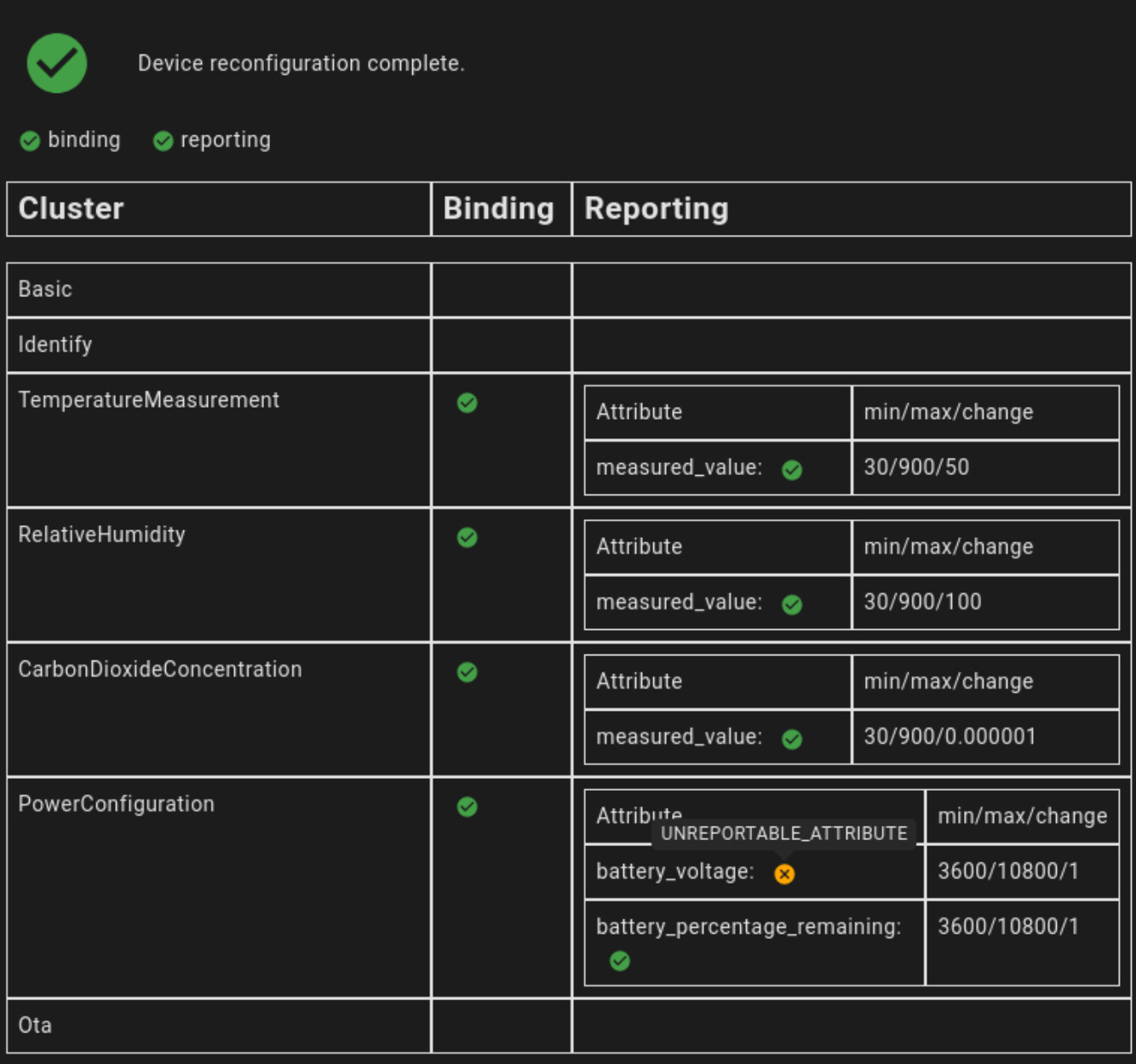Click the orange battery_voltage failure icon

tap(784, 873)
